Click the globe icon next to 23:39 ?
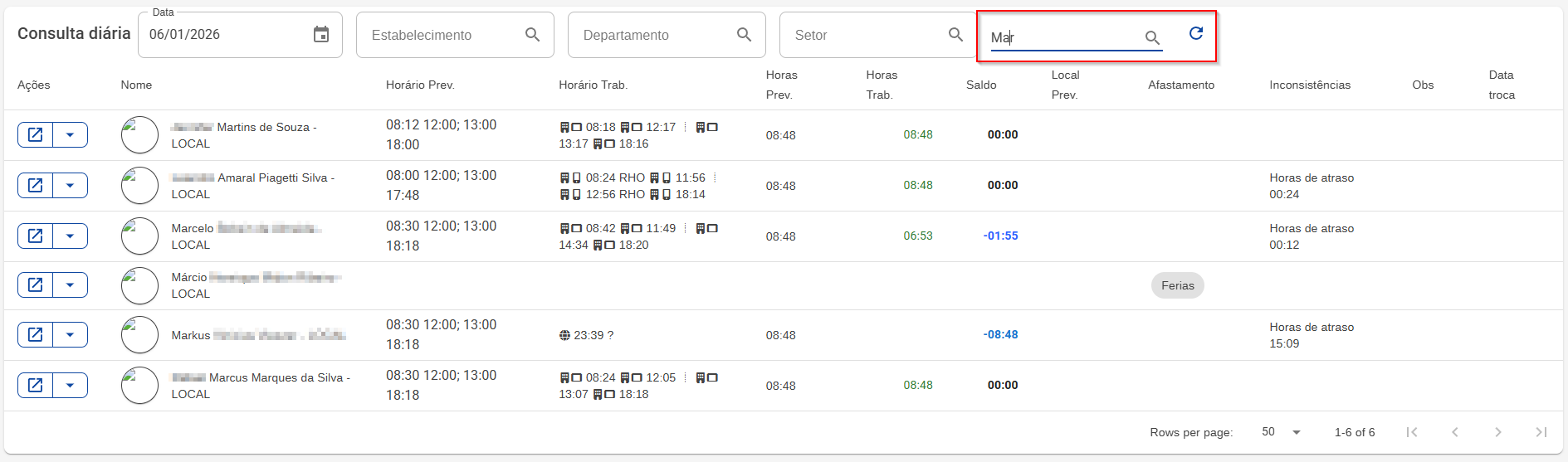This screenshot has width=1568, height=462. pyautogui.click(x=564, y=335)
